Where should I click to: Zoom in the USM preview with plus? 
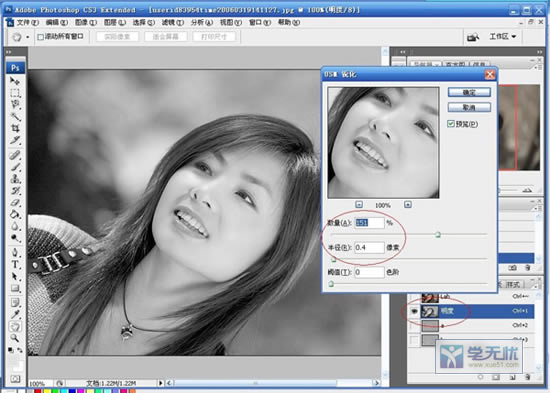[408, 205]
